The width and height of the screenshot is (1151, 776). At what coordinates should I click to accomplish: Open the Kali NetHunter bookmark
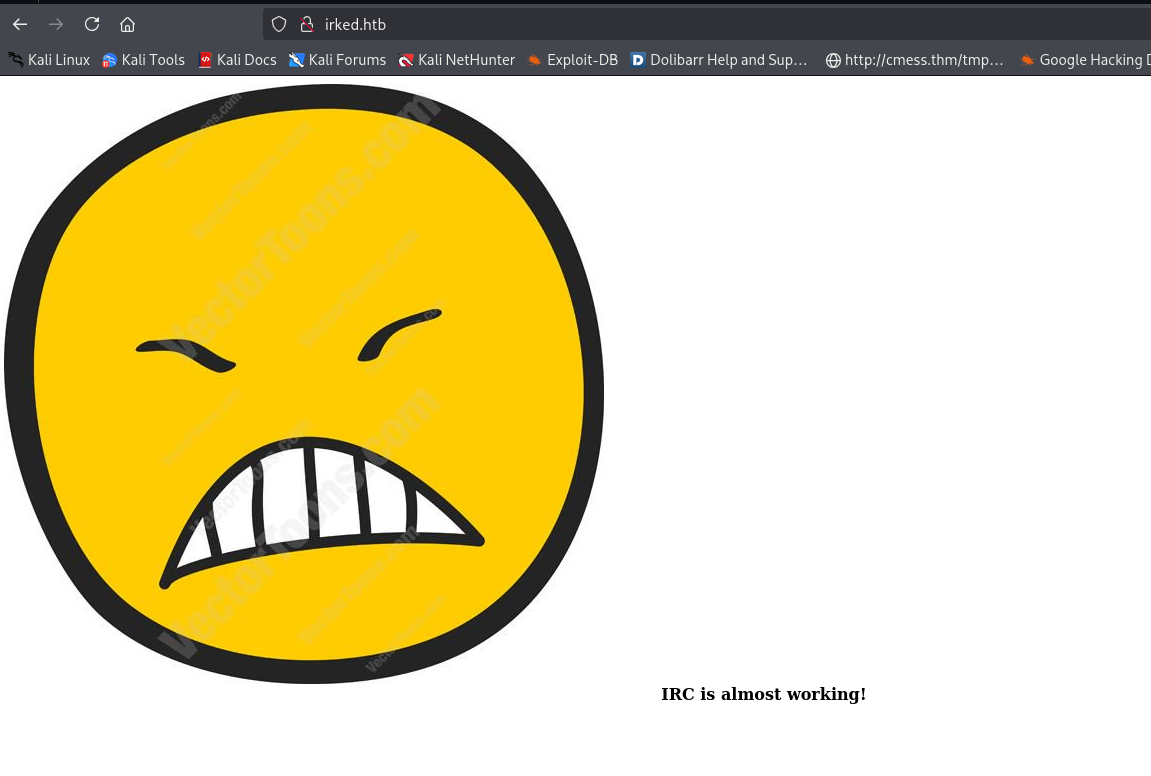click(x=457, y=60)
